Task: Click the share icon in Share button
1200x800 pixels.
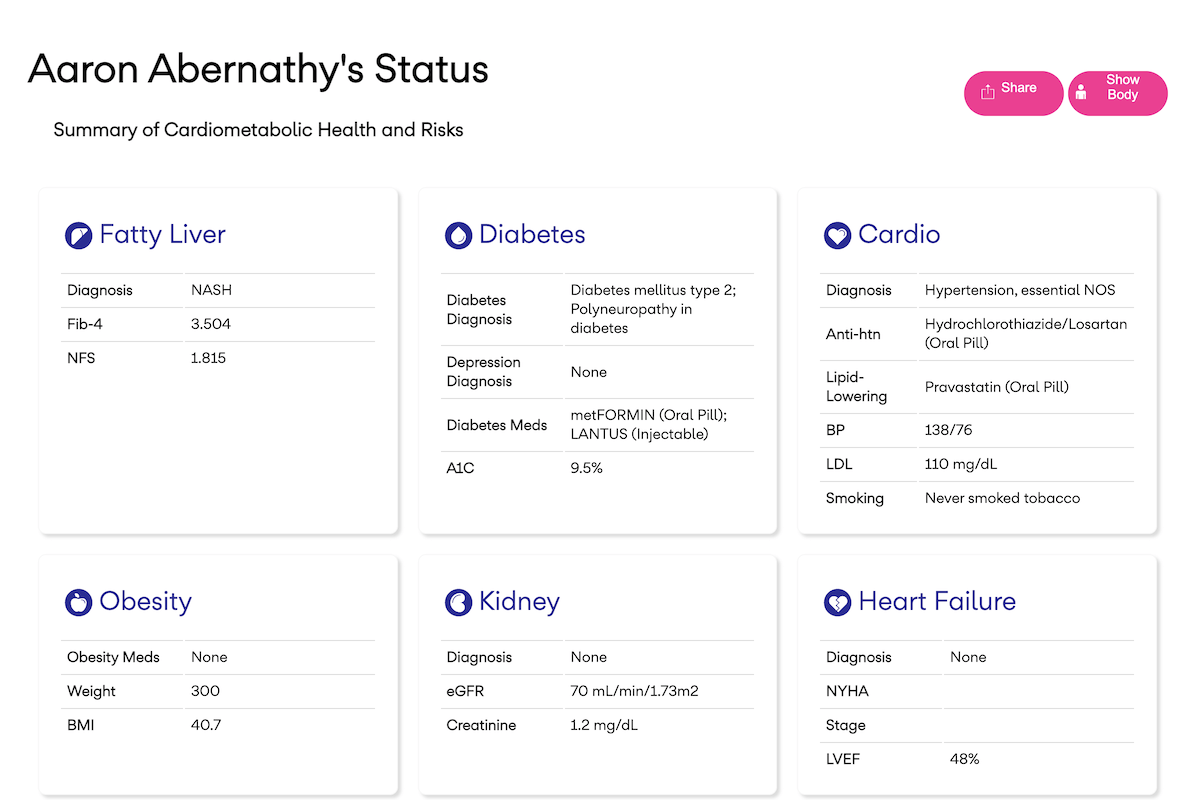Action: point(988,92)
